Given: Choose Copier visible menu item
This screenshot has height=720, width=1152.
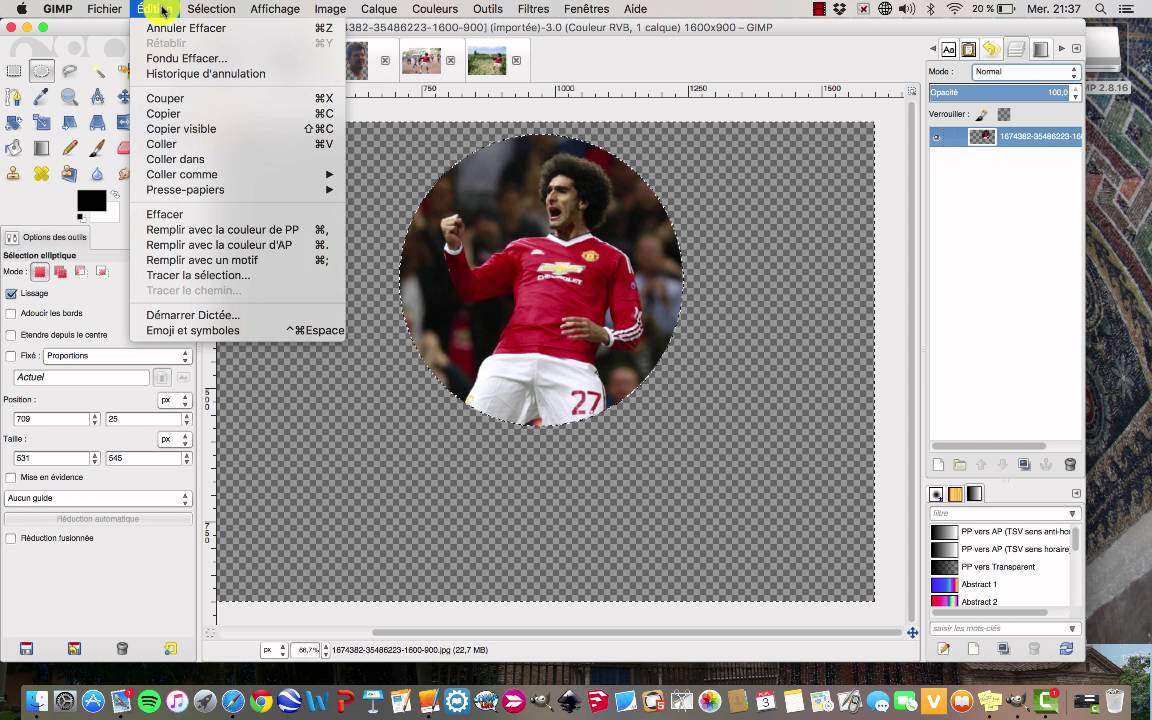Looking at the screenshot, I should coord(237,129).
